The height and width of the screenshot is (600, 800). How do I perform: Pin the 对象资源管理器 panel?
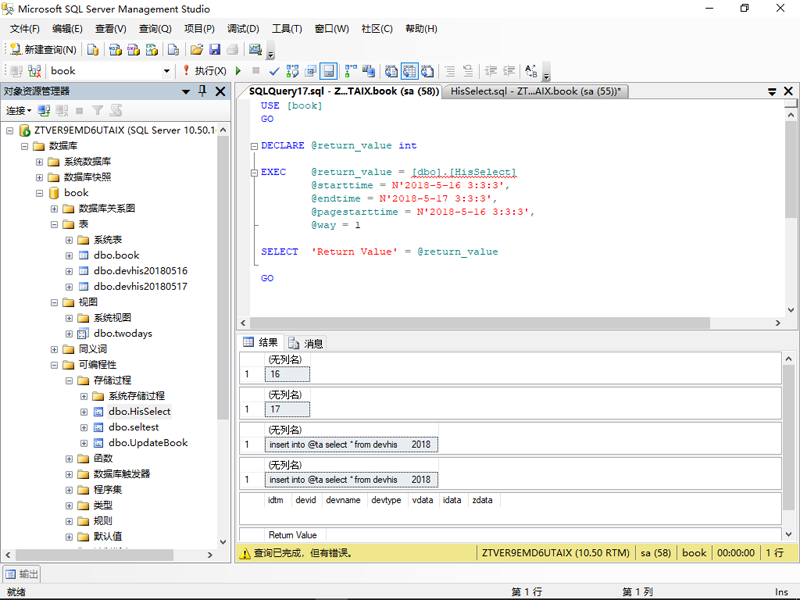[x=203, y=91]
